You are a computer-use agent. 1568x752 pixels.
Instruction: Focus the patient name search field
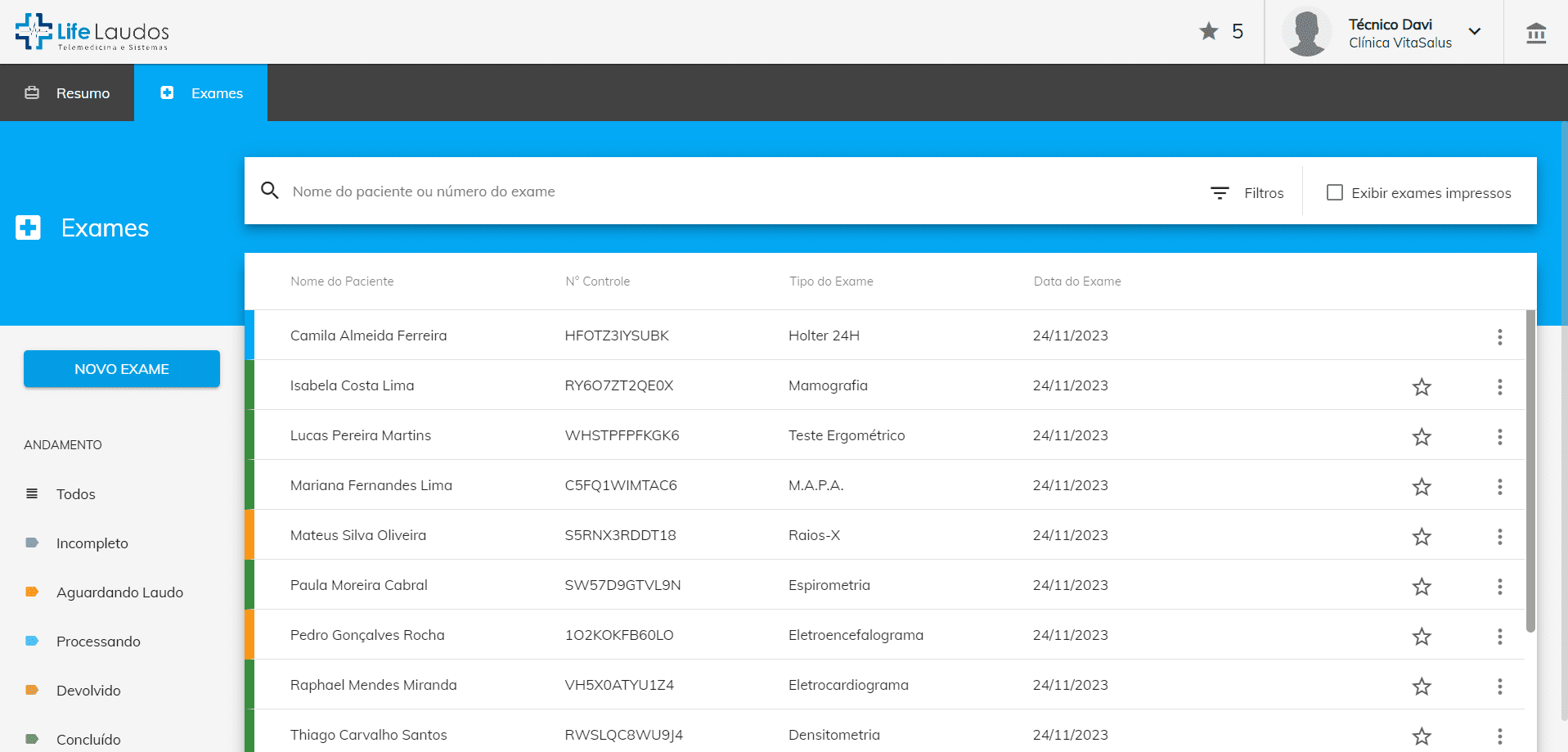coord(736,191)
